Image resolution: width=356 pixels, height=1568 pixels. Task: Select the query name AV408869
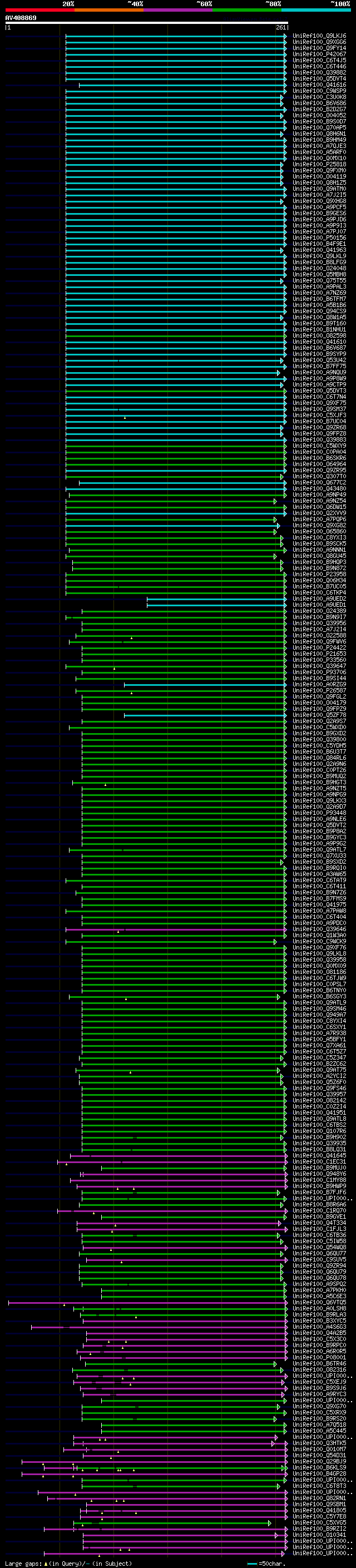[x=21, y=18]
